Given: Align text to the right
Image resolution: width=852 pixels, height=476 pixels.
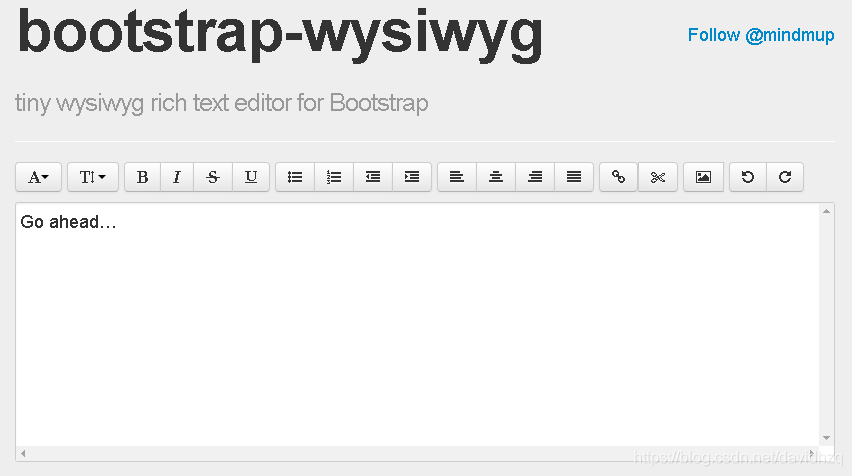Looking at the screenshot, I should tap(535, 177).
